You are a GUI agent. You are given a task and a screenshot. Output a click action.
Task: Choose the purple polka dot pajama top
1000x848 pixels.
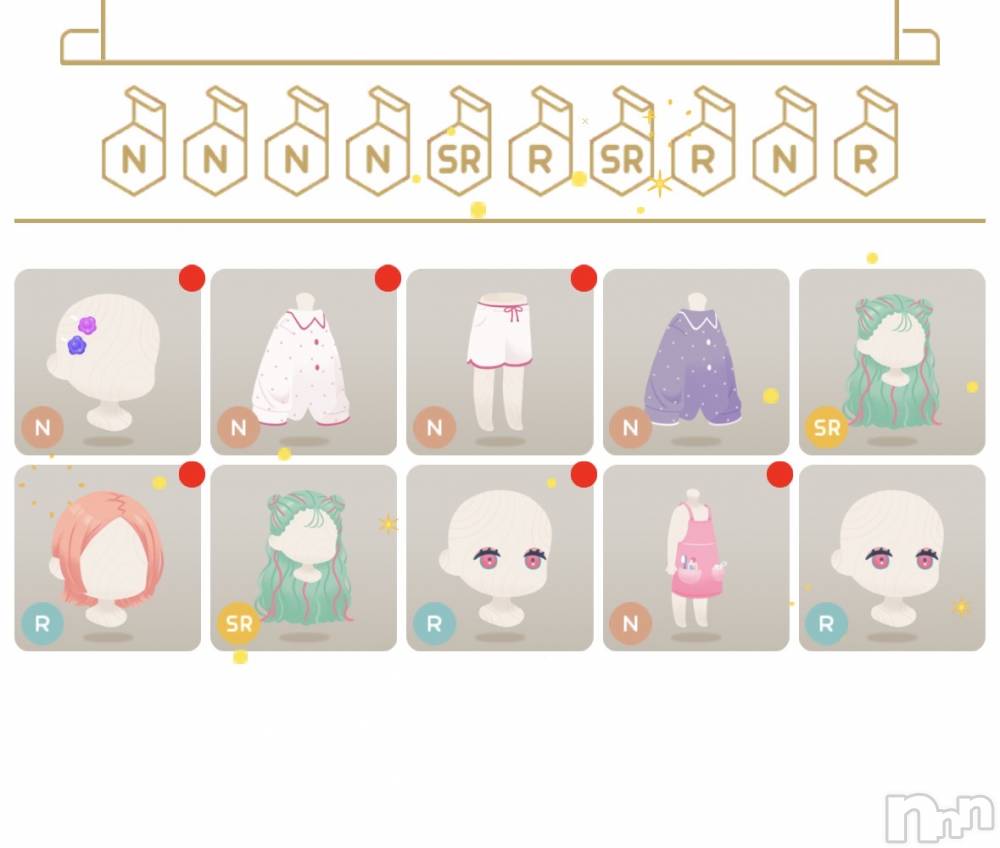696,362
